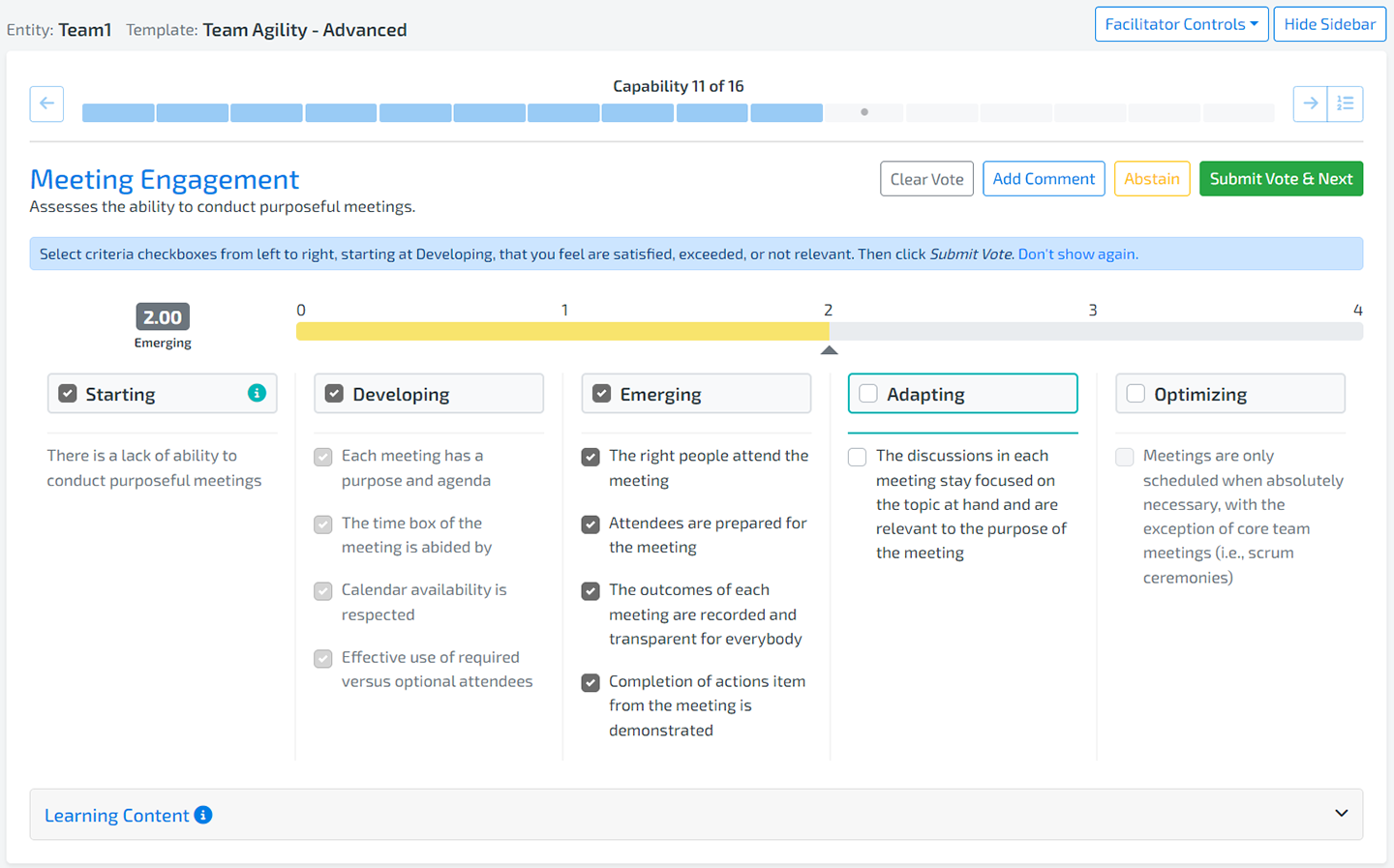The image size is (1394, 868).
Task: Check the Adapting level checkbox
Action: [868, 394]
